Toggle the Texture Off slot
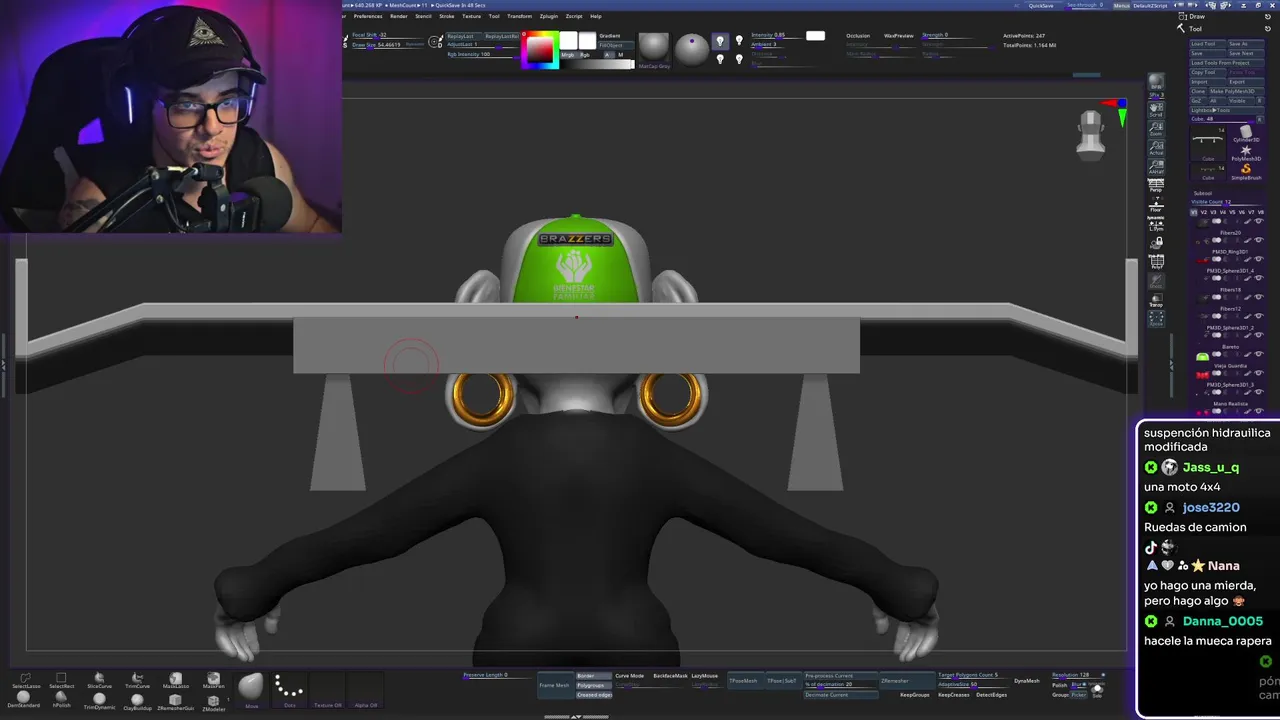 (327, 690)
